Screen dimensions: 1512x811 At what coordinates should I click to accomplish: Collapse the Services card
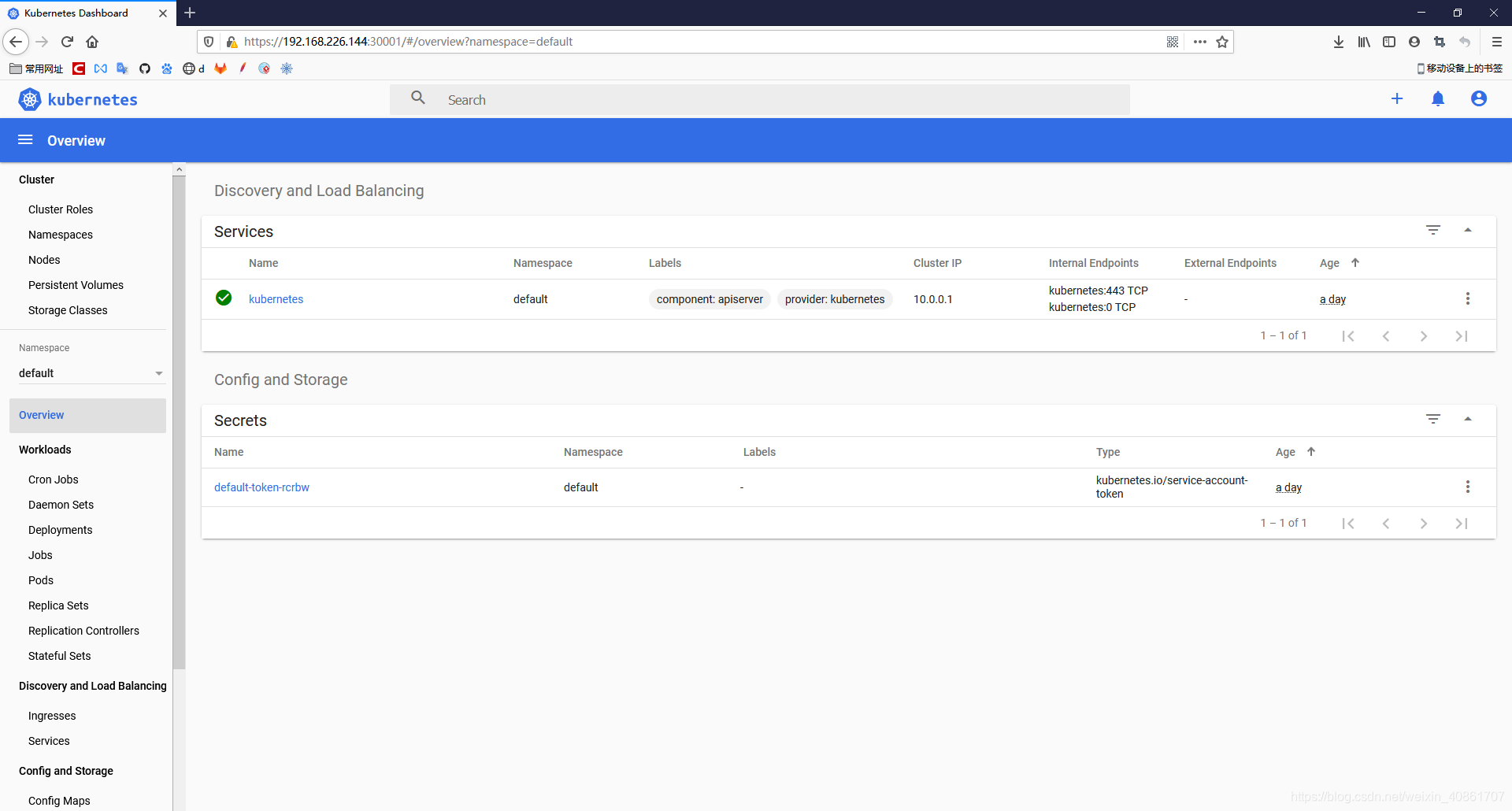point(1468,230)
